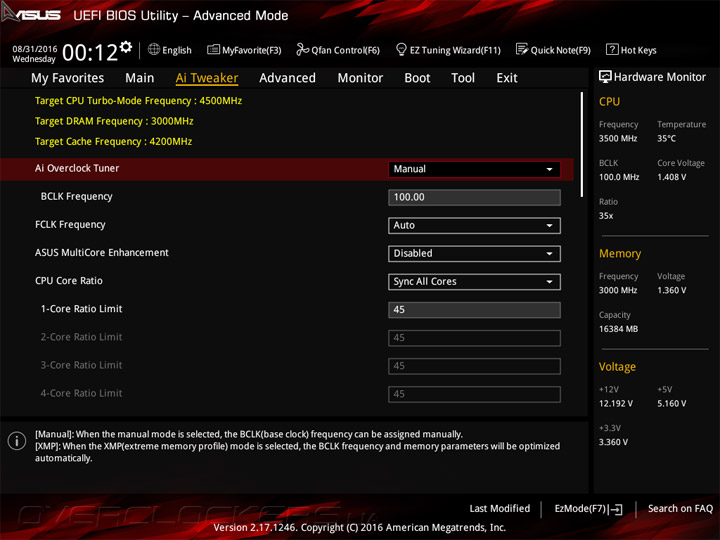The width and height of the screenshot is (720, 540).
Task: Click the Memory heading in Hardware Monitor
Action: (x=620, y=253)
